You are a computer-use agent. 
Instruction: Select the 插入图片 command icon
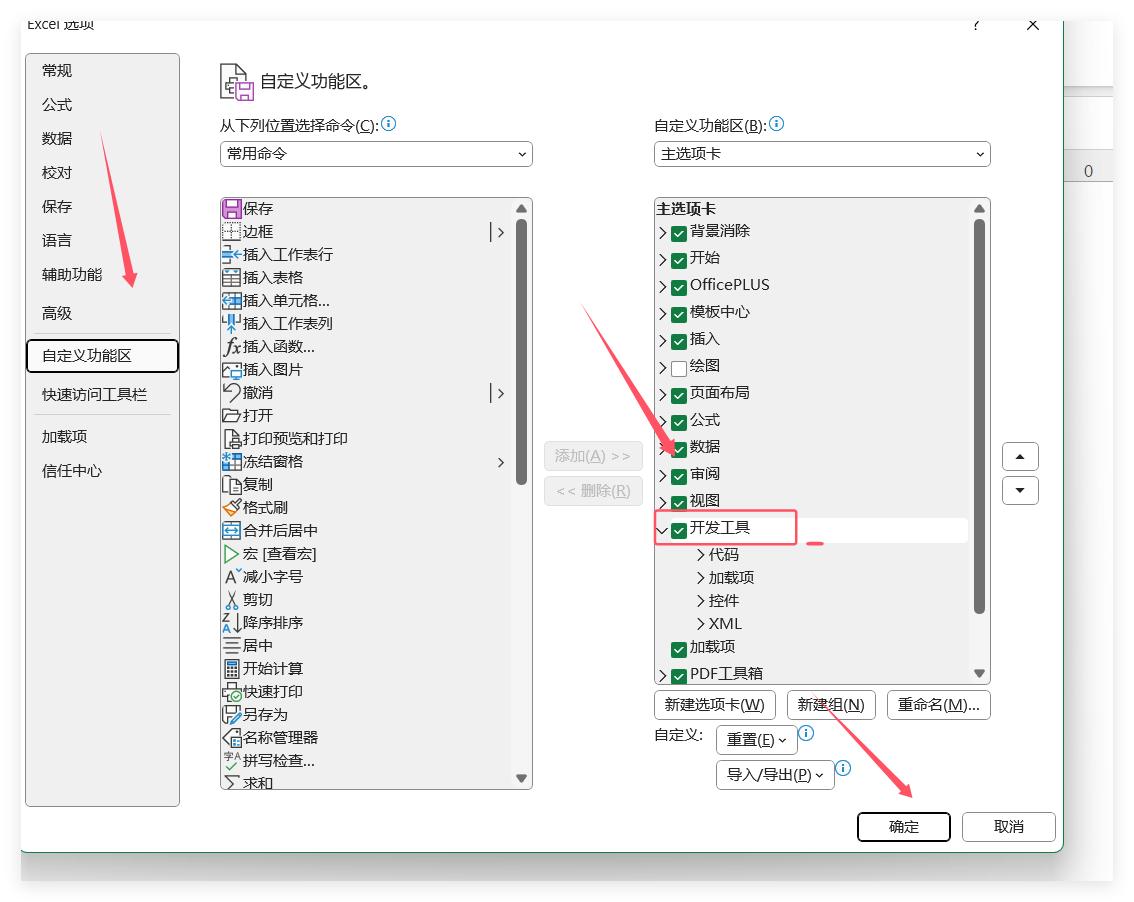point(231,370)
